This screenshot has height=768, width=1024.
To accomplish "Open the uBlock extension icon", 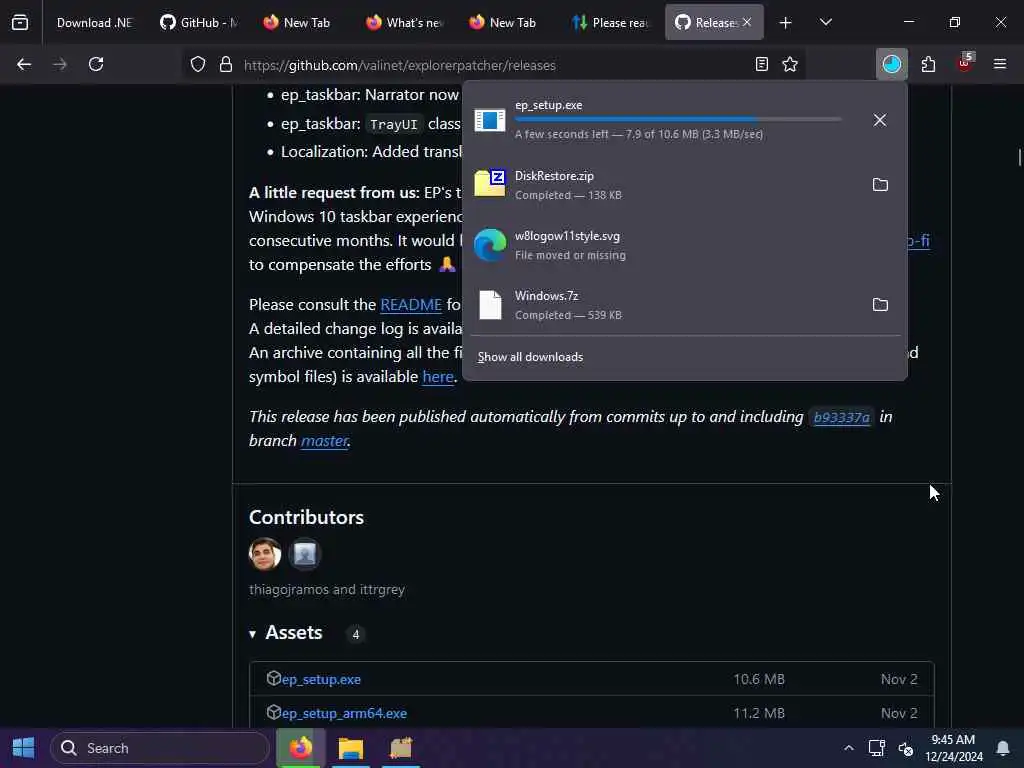I will 965,63.
